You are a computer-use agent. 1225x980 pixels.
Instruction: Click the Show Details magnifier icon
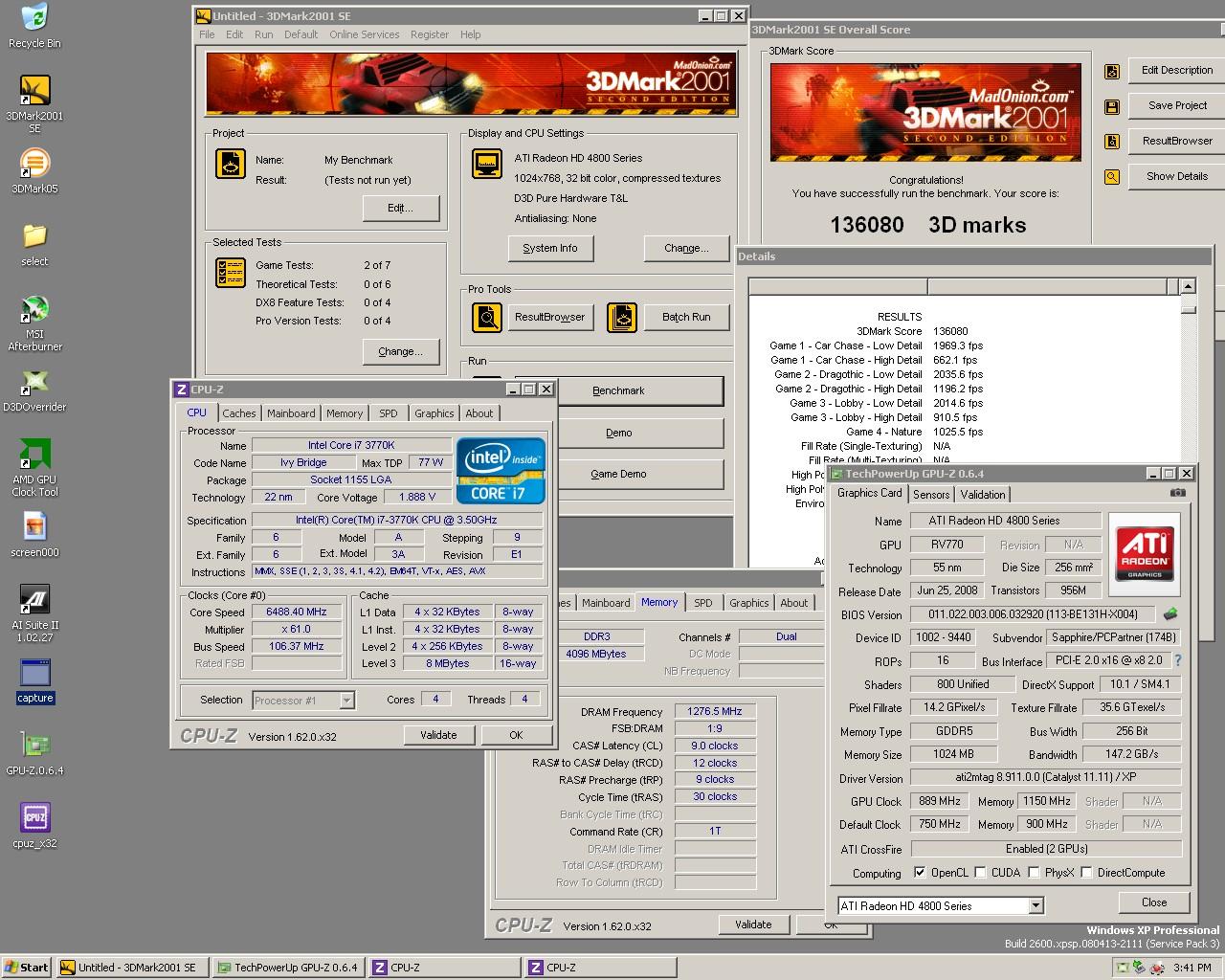point(1112,177)
